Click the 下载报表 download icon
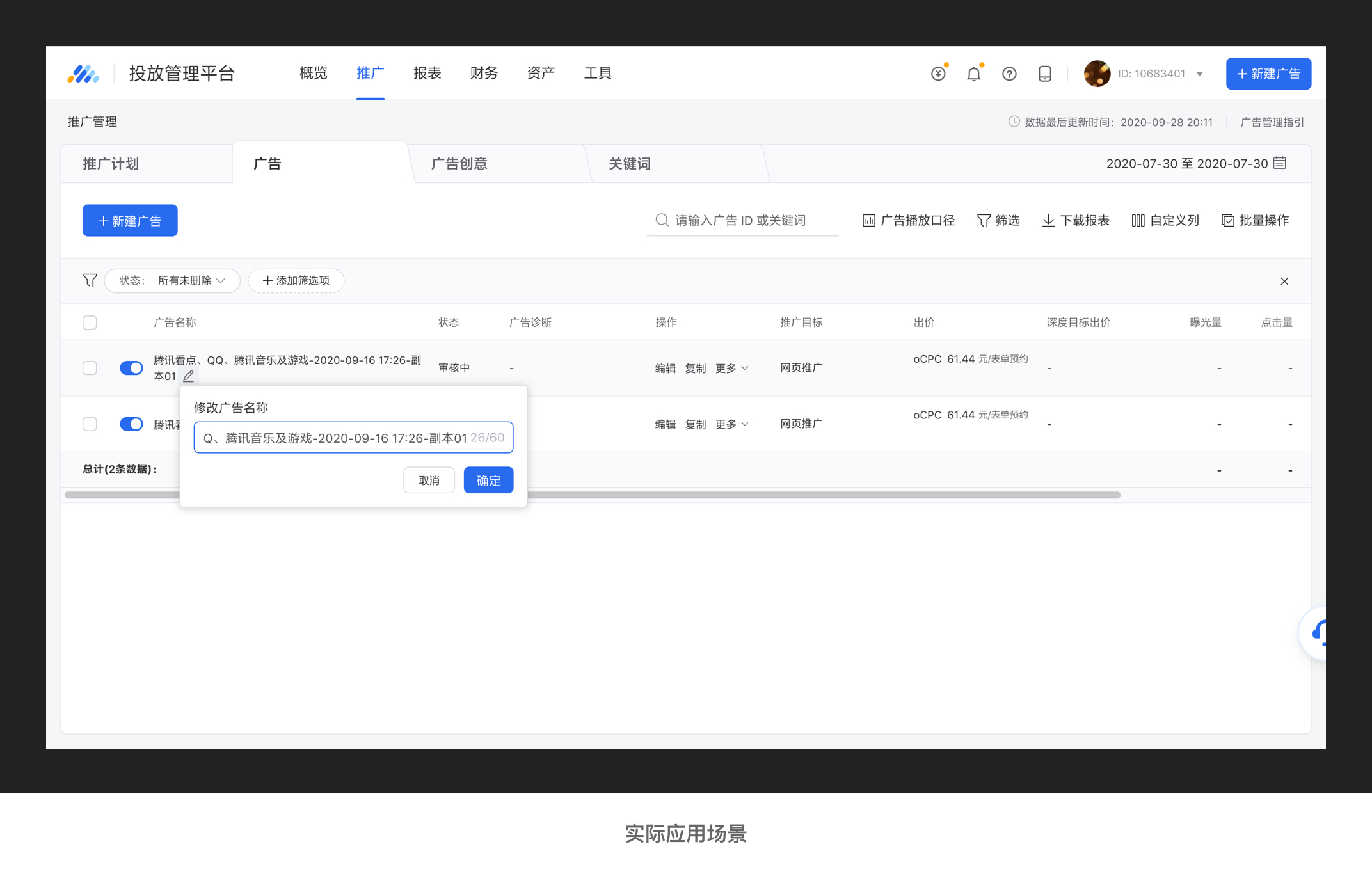This screenshot has height=883, width=1372. pos(1048,221)
